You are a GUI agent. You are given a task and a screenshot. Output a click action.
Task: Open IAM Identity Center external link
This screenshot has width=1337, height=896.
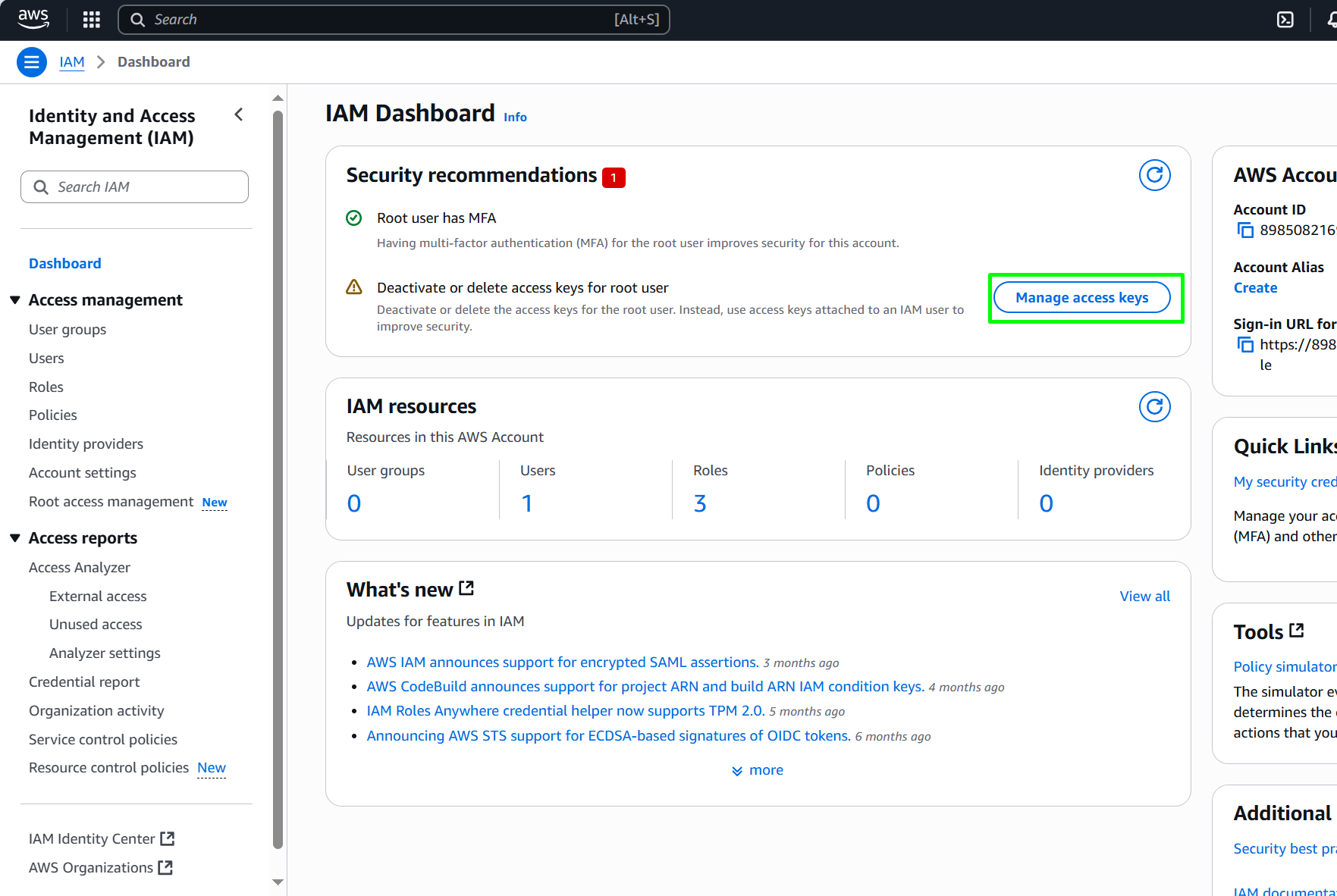102,839
